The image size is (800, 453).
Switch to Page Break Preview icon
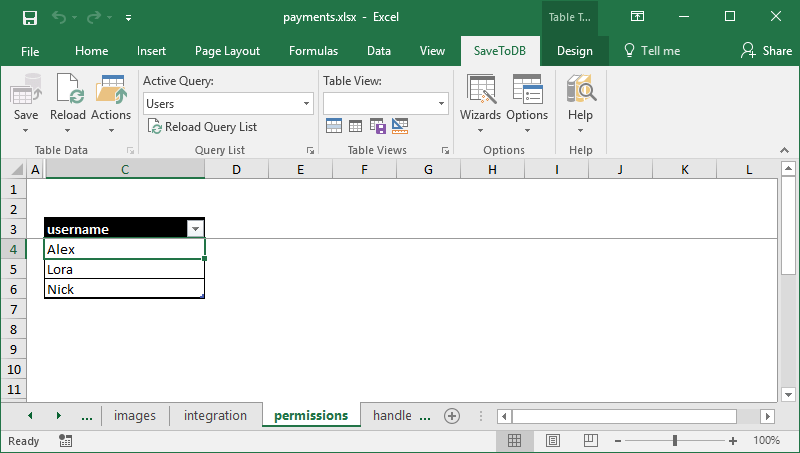point(591,440)
